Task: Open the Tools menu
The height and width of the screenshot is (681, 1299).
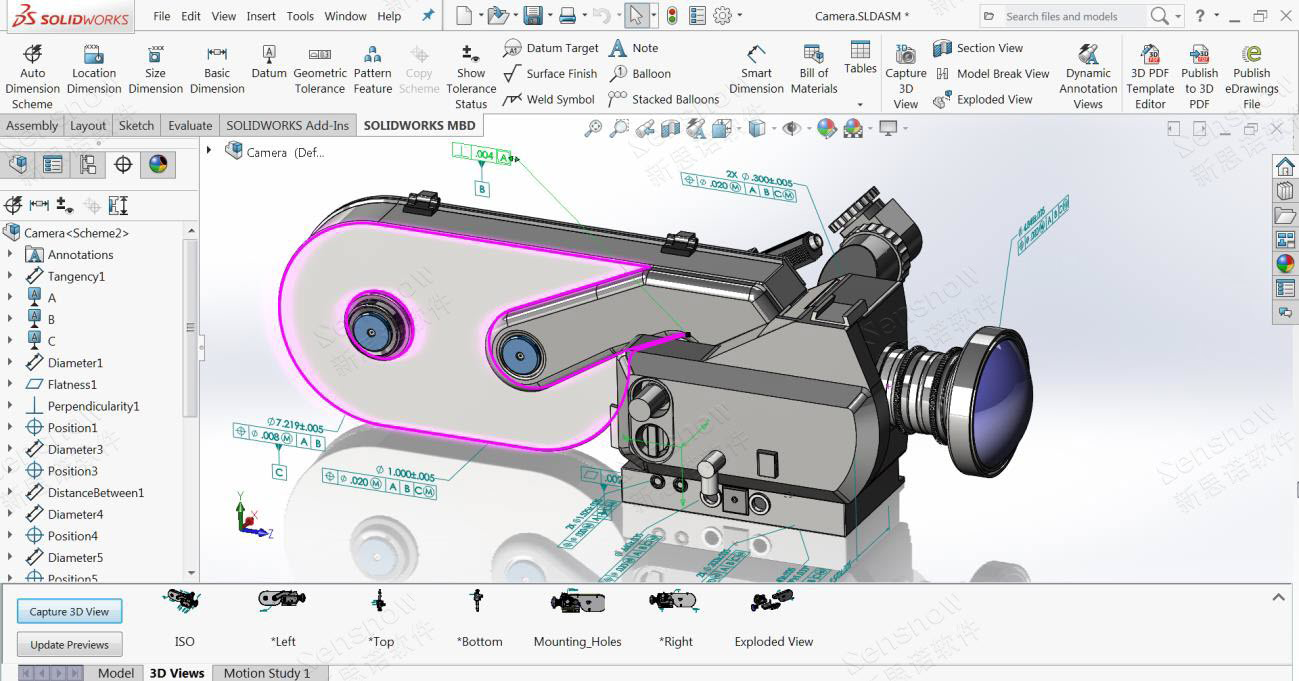Action: [x=300, y=16]
